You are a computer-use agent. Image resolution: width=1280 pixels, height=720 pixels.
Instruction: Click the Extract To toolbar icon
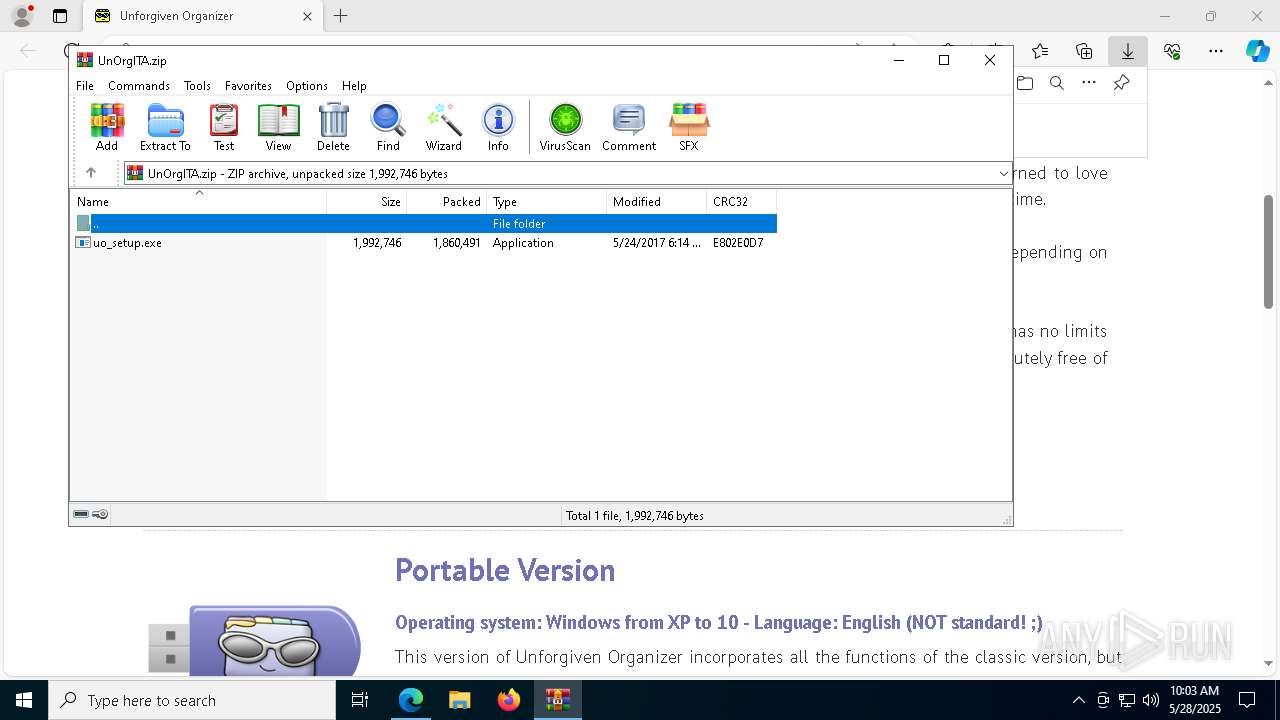click(x=165, y=127)
